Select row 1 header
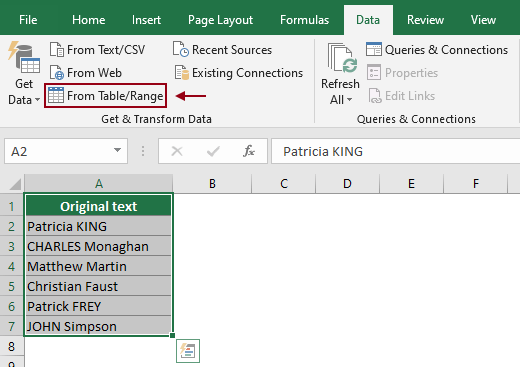The image size is (520, 367). coord(12,206)
